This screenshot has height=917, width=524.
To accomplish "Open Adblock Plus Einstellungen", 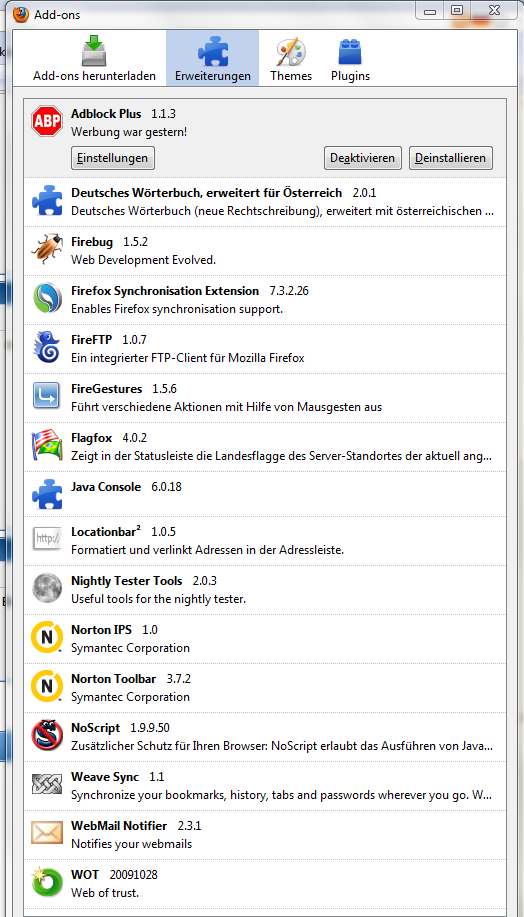I will tap(113, 158).
